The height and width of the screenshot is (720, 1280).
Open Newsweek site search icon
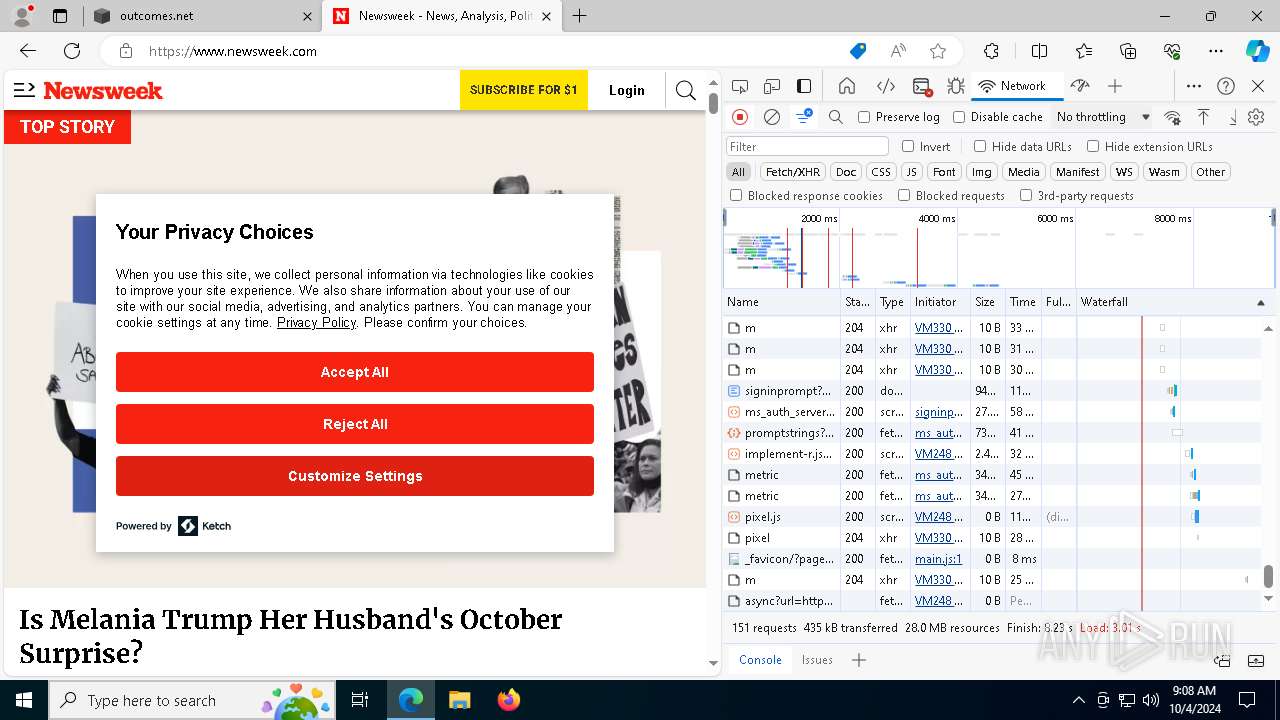[685, 91]
